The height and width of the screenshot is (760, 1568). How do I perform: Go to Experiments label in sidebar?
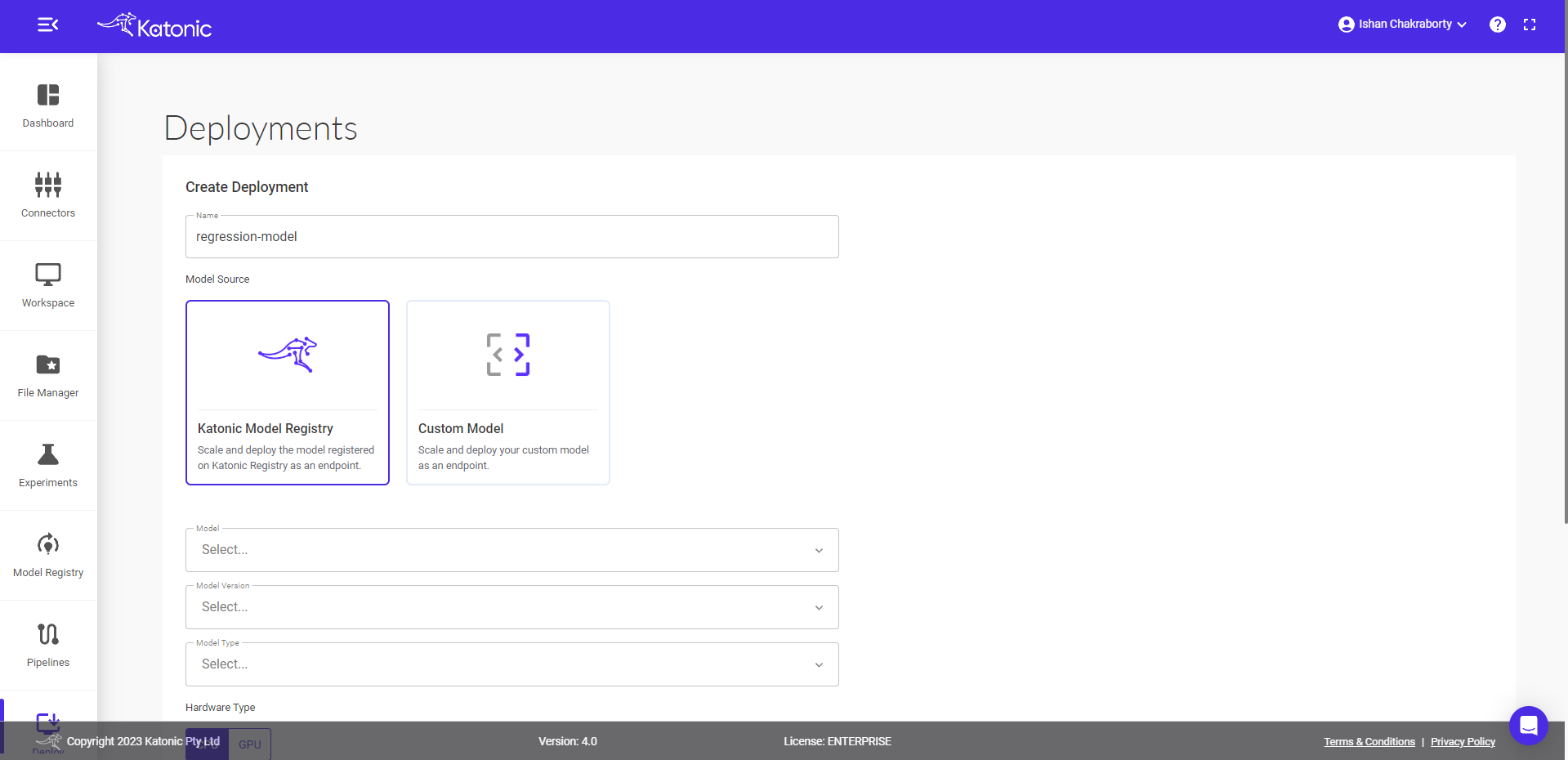48,483
